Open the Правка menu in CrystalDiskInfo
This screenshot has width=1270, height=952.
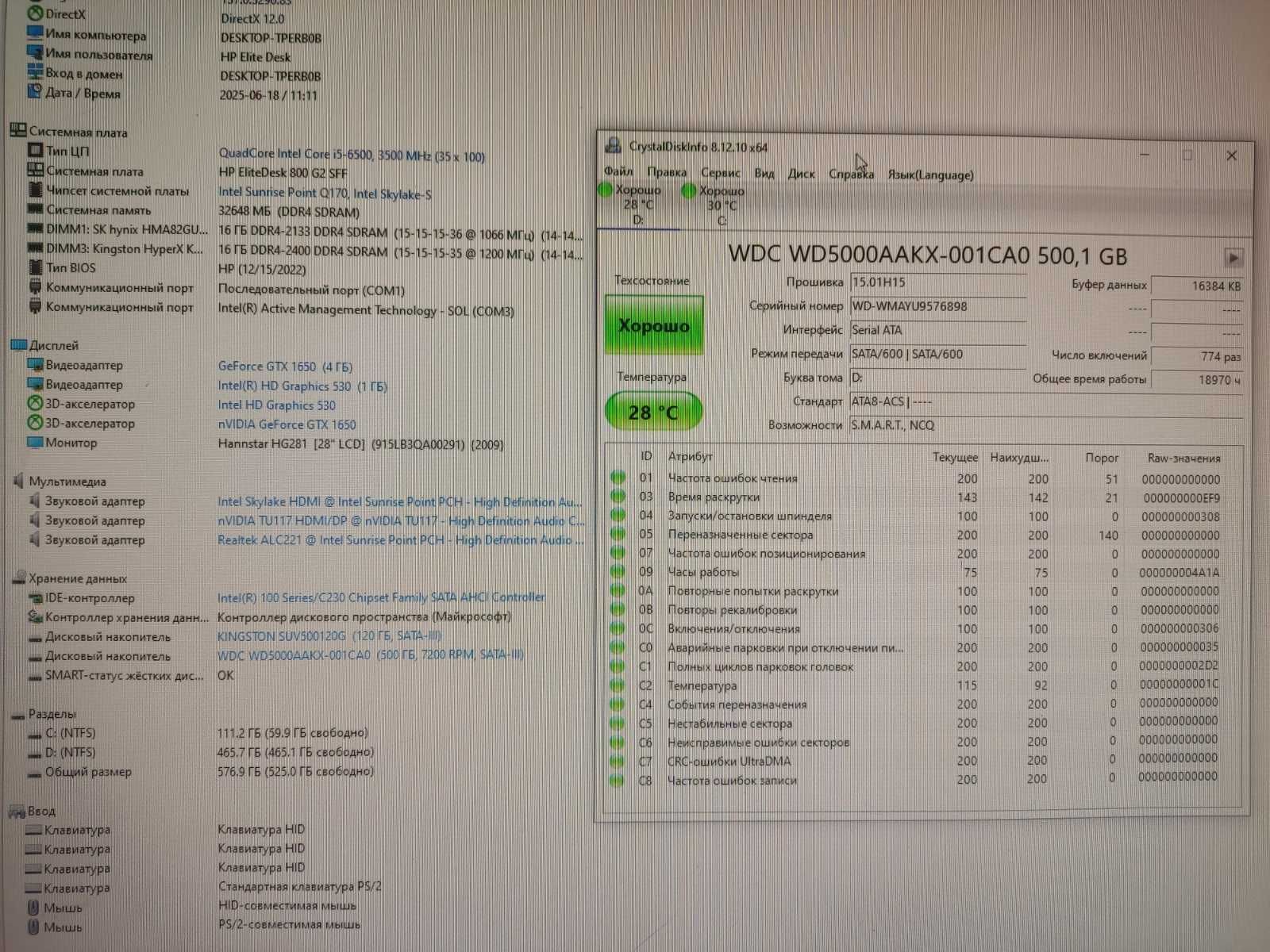[x=667, y=172]
